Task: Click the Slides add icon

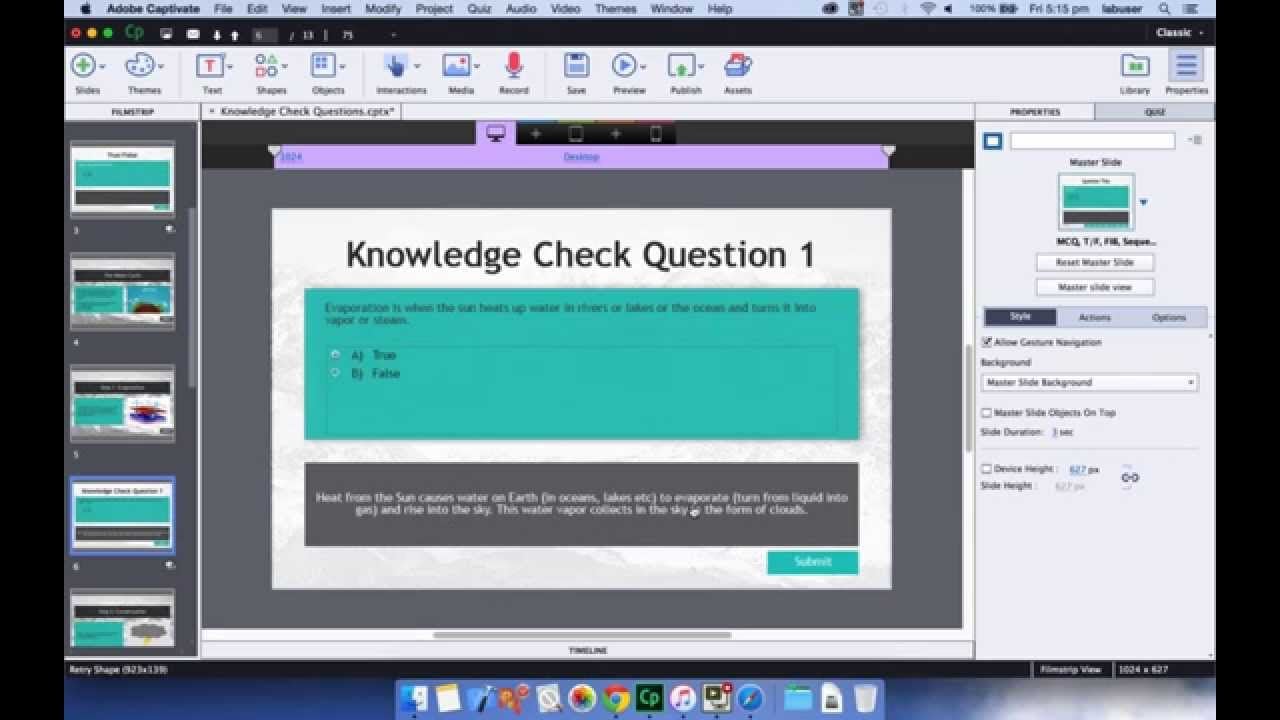Action: 83,66
